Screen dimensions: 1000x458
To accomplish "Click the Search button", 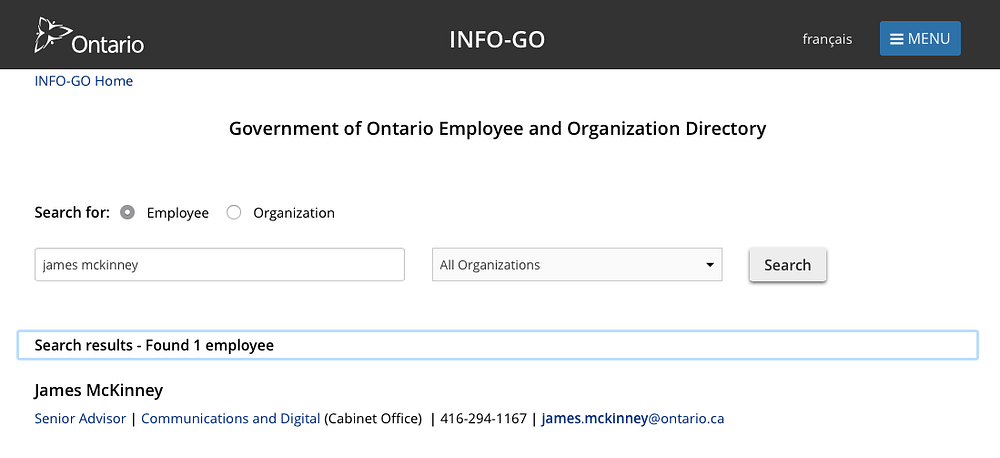I will [x=788, y=265].
